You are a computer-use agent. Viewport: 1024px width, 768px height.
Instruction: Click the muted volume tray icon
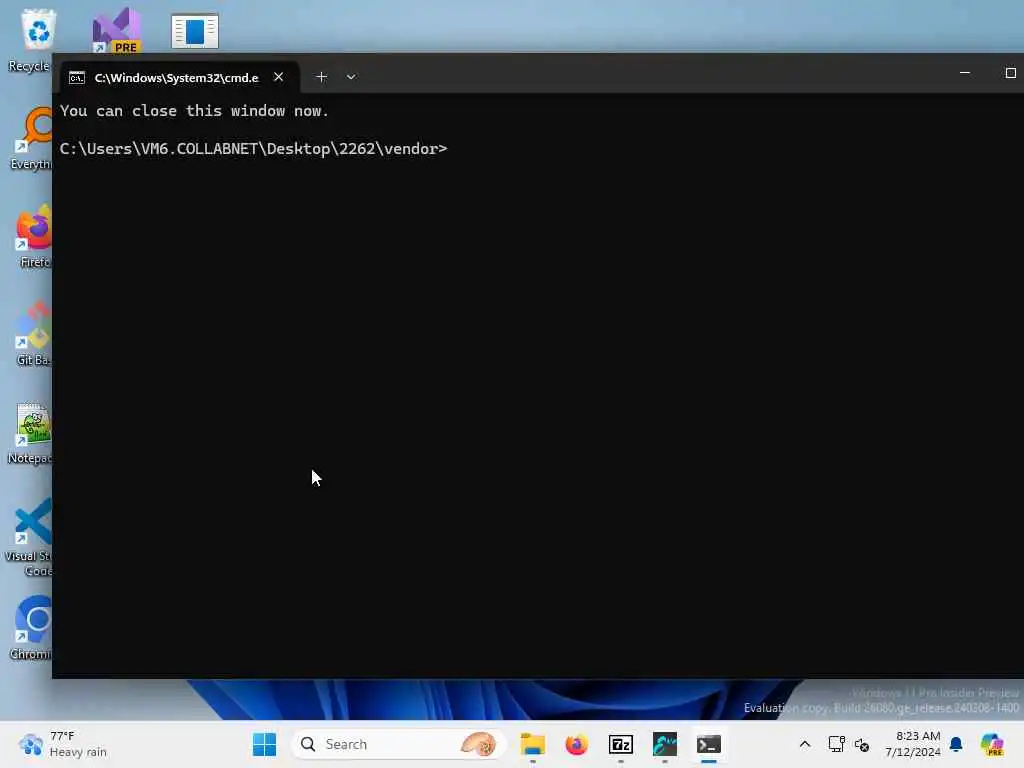coord(862,744)
